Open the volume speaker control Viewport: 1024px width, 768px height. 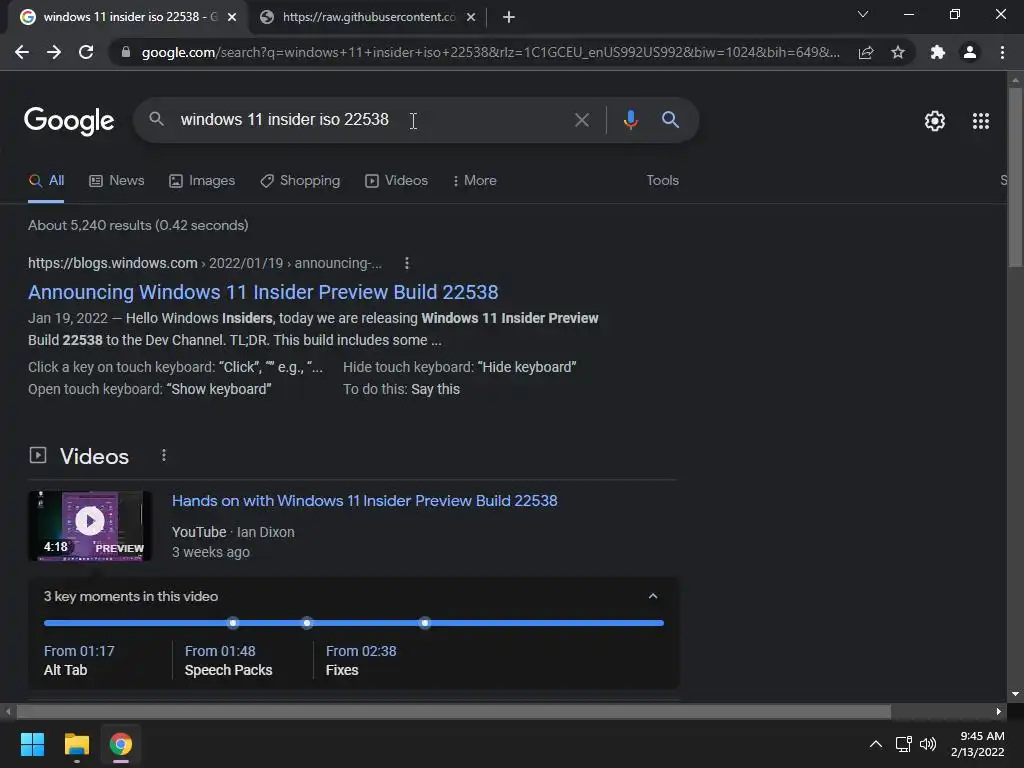tap(927, 744)
